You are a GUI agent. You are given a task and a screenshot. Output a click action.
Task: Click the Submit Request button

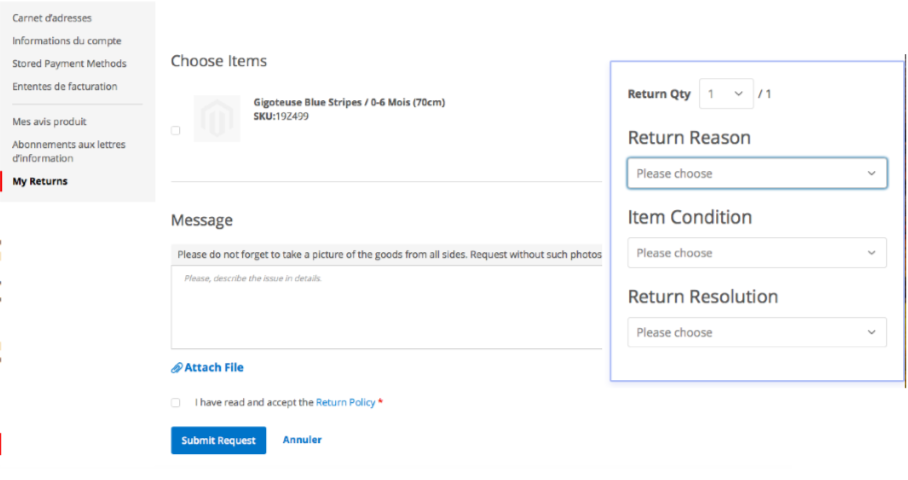pyautogui.click(x=218, y=440)
